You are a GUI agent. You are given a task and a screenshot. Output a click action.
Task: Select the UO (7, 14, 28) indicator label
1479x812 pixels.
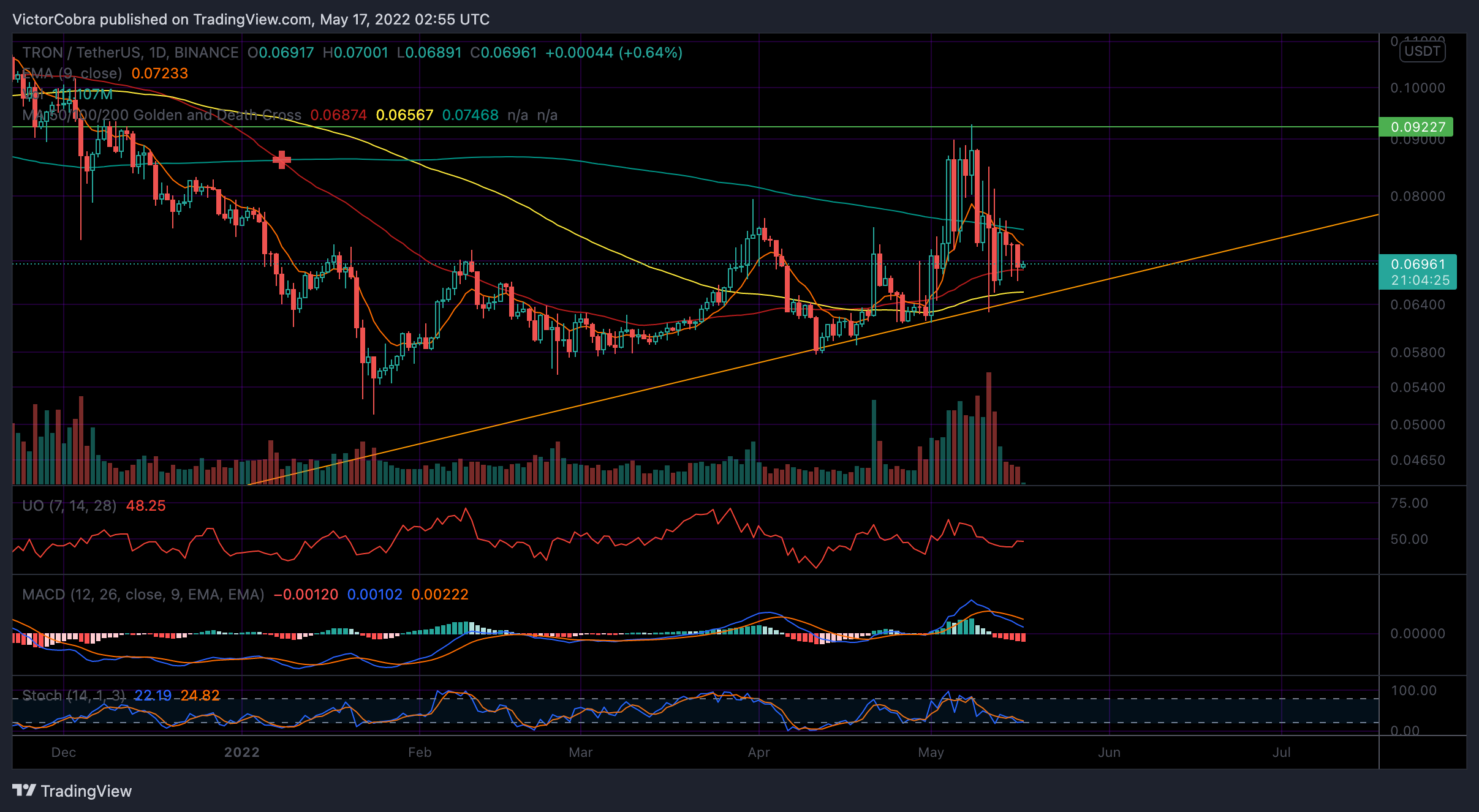point(69,506)
